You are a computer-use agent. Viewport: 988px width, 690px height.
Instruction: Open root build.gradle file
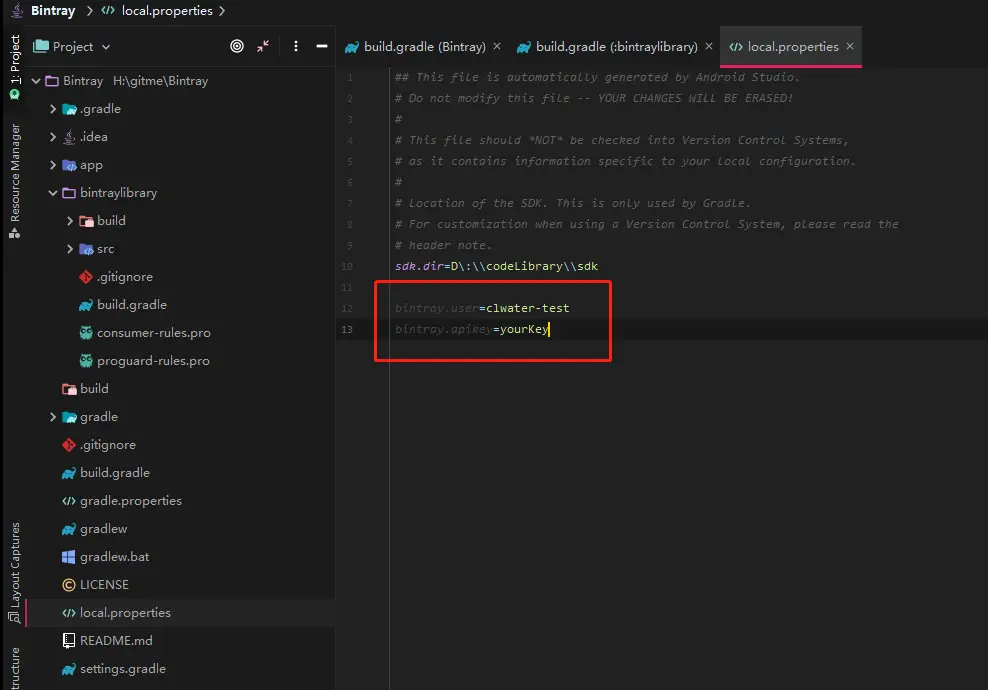(115, 473)
